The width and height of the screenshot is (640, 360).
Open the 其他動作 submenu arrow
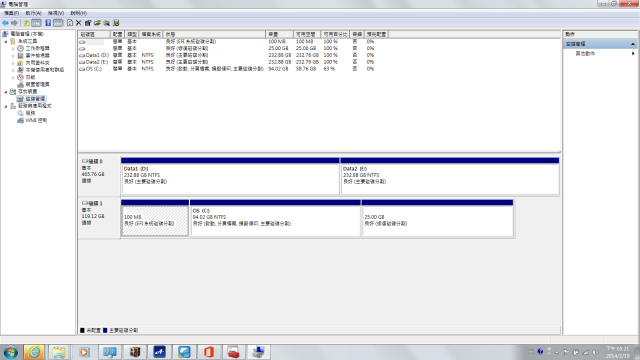click(x=633, y=53)
